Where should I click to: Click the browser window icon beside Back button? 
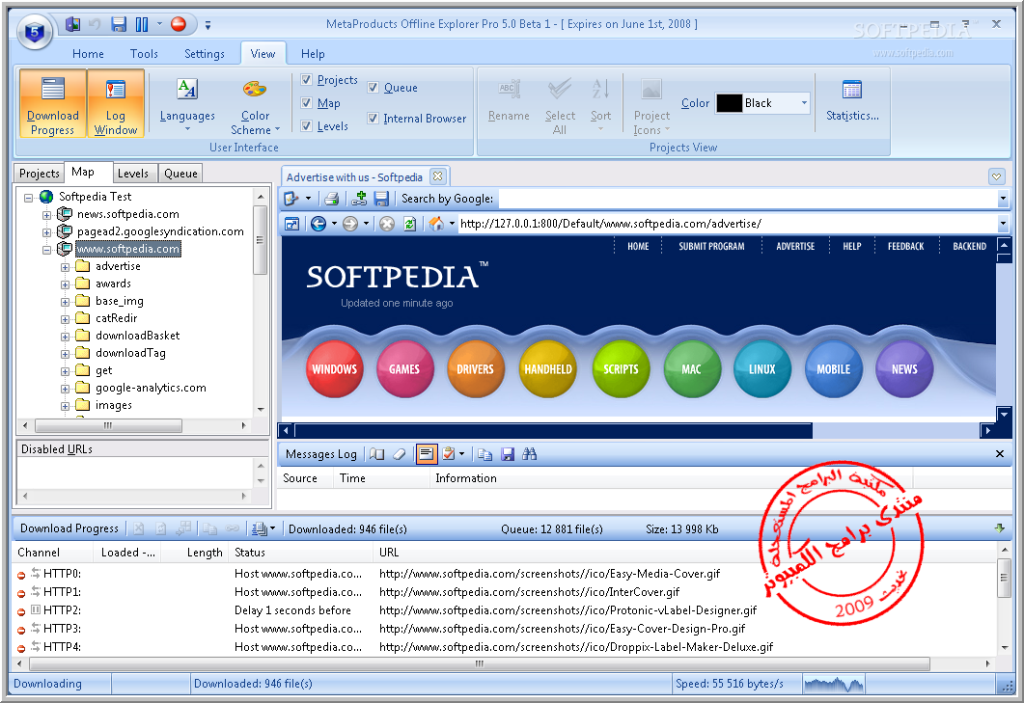pos(292,224)
